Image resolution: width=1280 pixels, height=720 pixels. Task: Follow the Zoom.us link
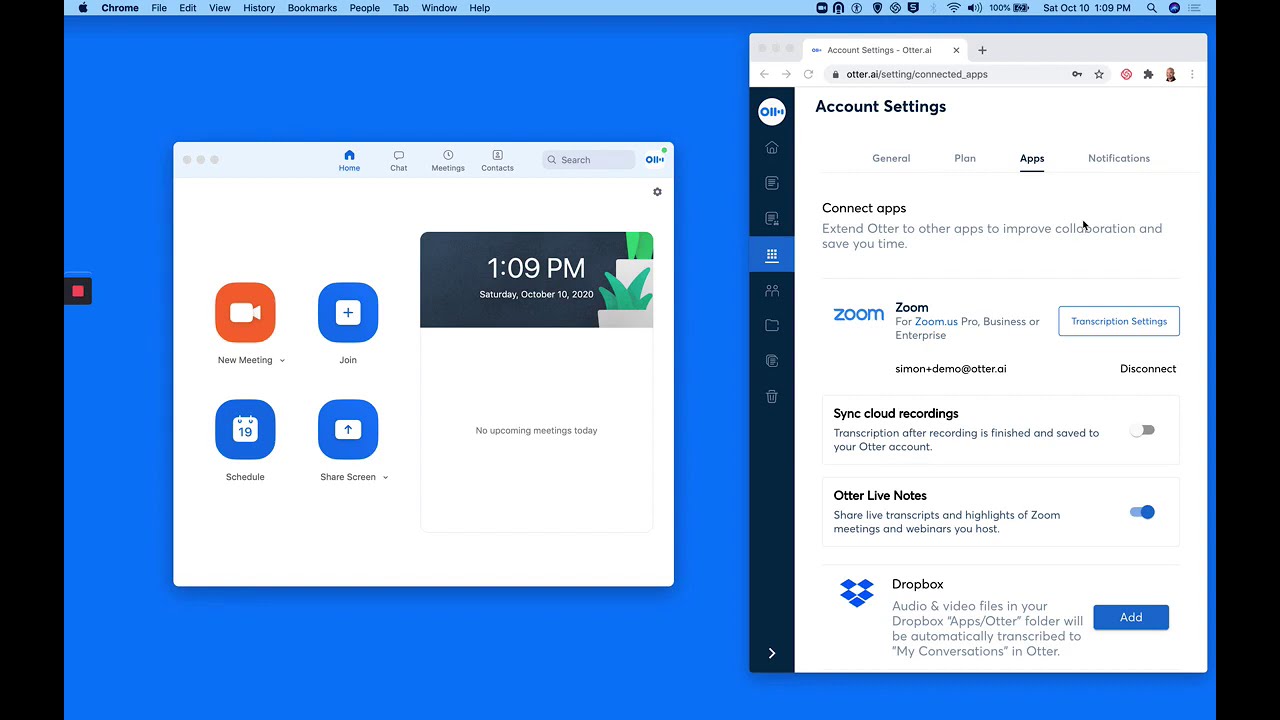point(936,322)
